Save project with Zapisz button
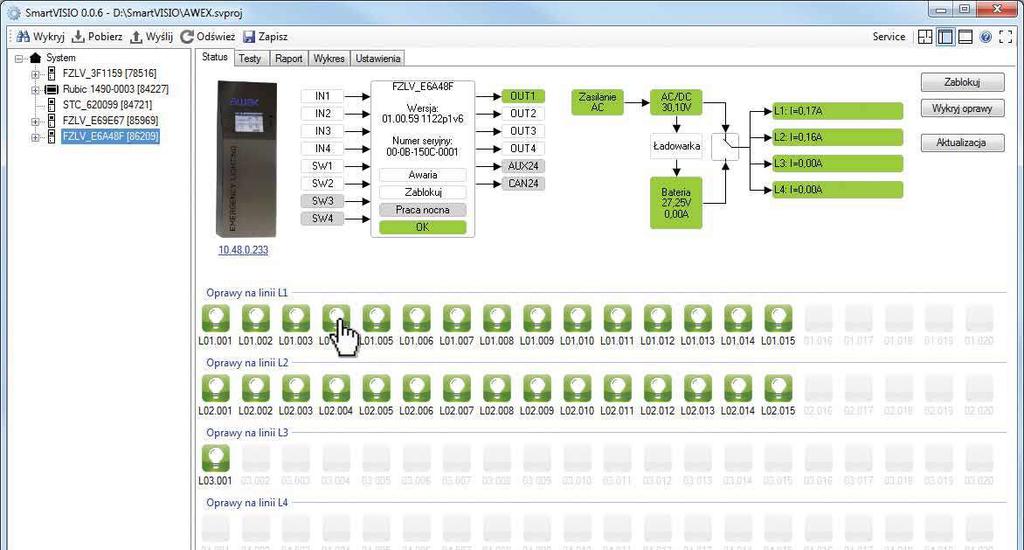The width and height of the screenshot is (1024, 550). pos(265,37)
